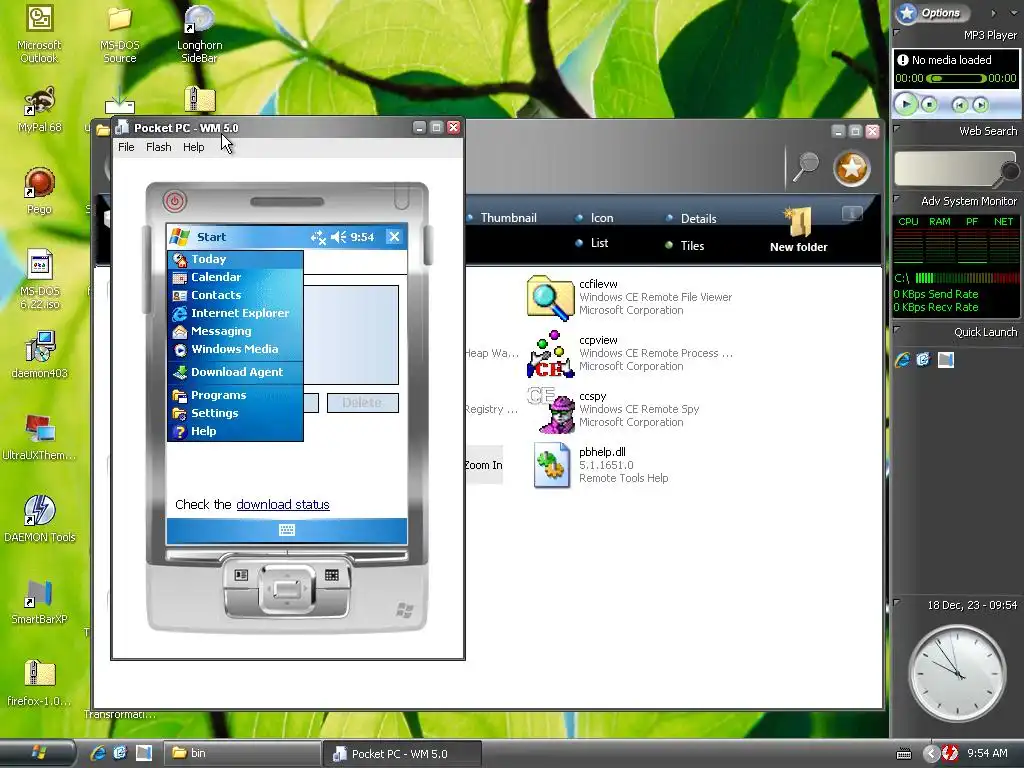Open Settings from Start menu

point(236,413)
